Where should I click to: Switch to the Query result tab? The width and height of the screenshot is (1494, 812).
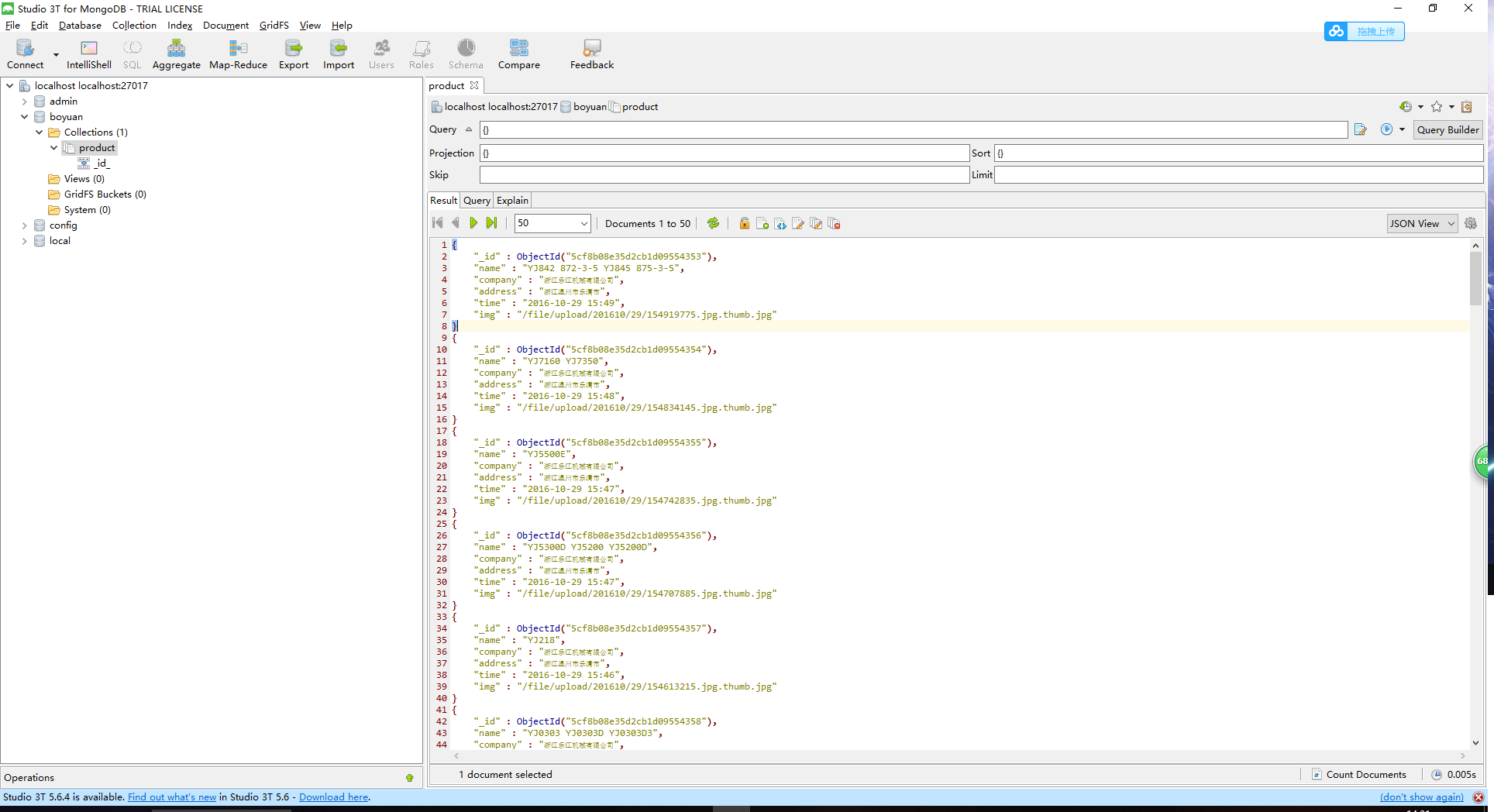click(x=477, y=200)
